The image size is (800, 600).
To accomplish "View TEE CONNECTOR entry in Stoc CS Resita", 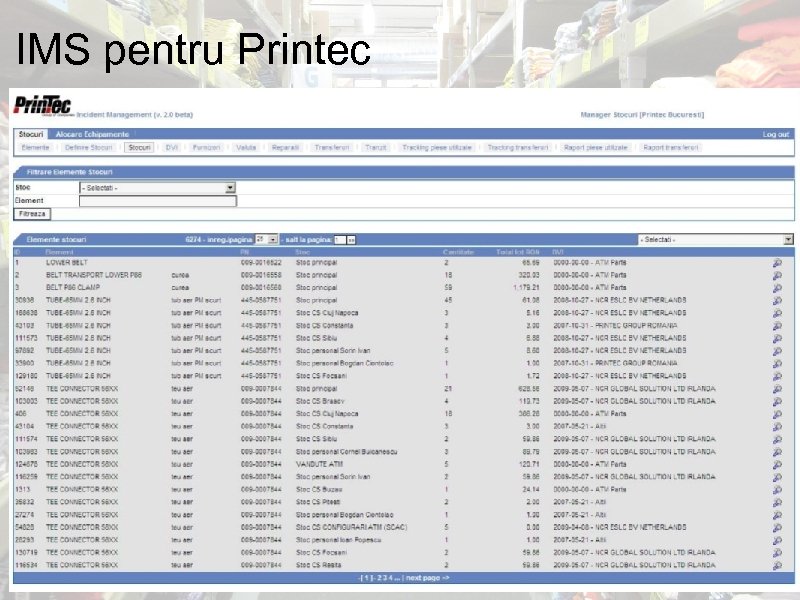I will pyautogui.click(x=777, y=565).
